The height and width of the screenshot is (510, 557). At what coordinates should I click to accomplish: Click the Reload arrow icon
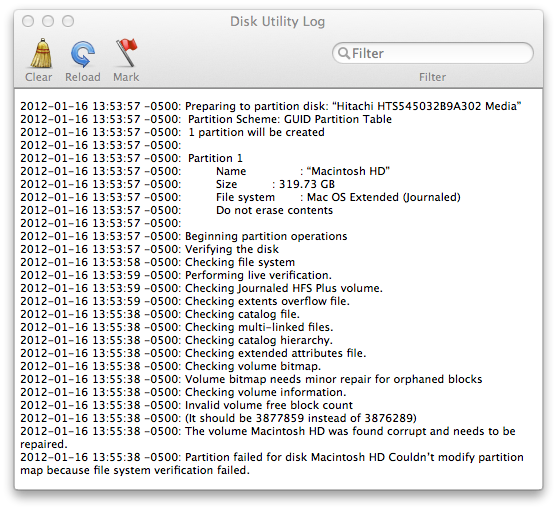pos(83,54)
